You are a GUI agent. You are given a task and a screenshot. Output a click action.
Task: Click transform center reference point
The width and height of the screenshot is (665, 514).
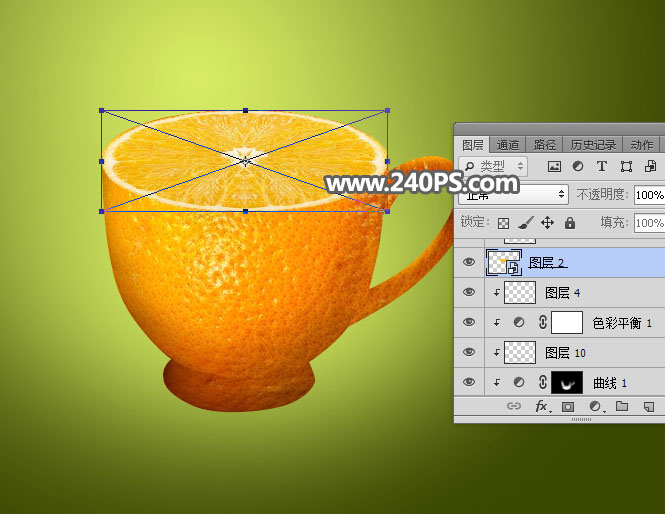coord(245,161)
